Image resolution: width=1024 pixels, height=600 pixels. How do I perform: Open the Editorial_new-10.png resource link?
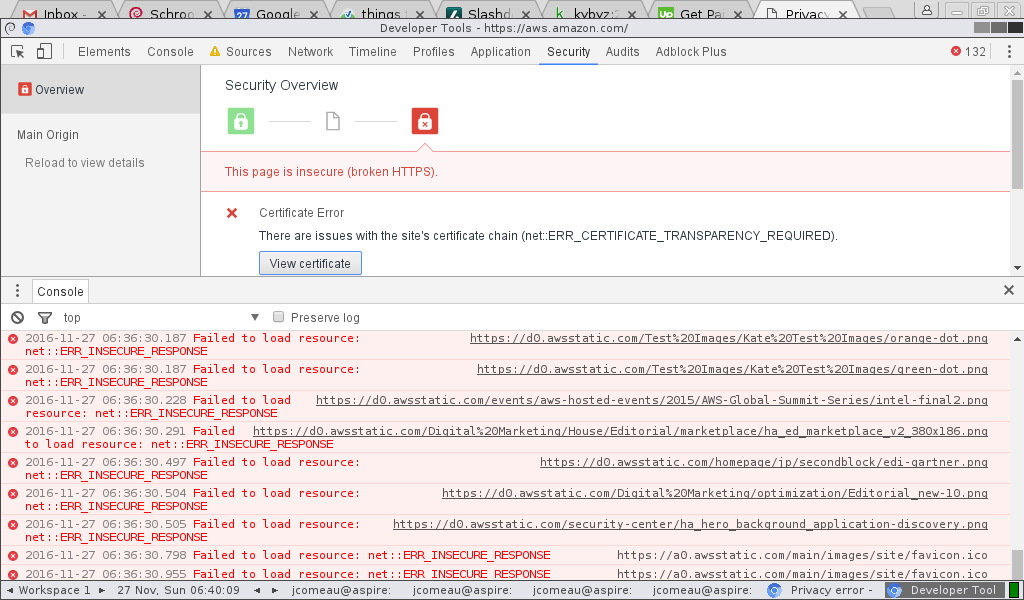715,493
